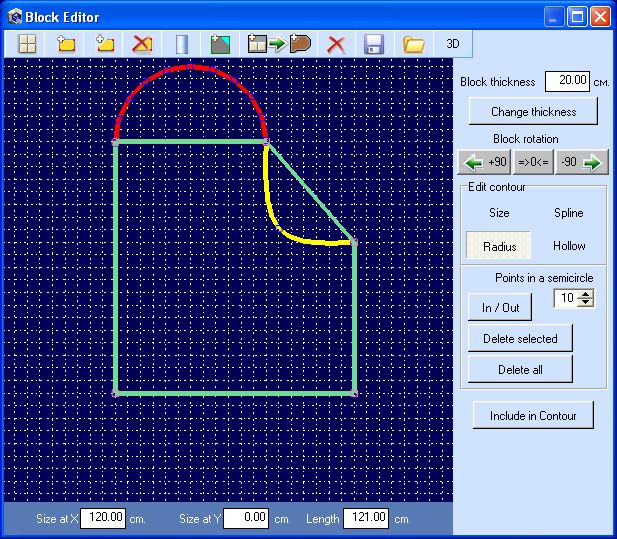The height and width of the screenshot is (539, 617).
Task: Click the bottom-left contour node on canvas
Action: point(116,393)
